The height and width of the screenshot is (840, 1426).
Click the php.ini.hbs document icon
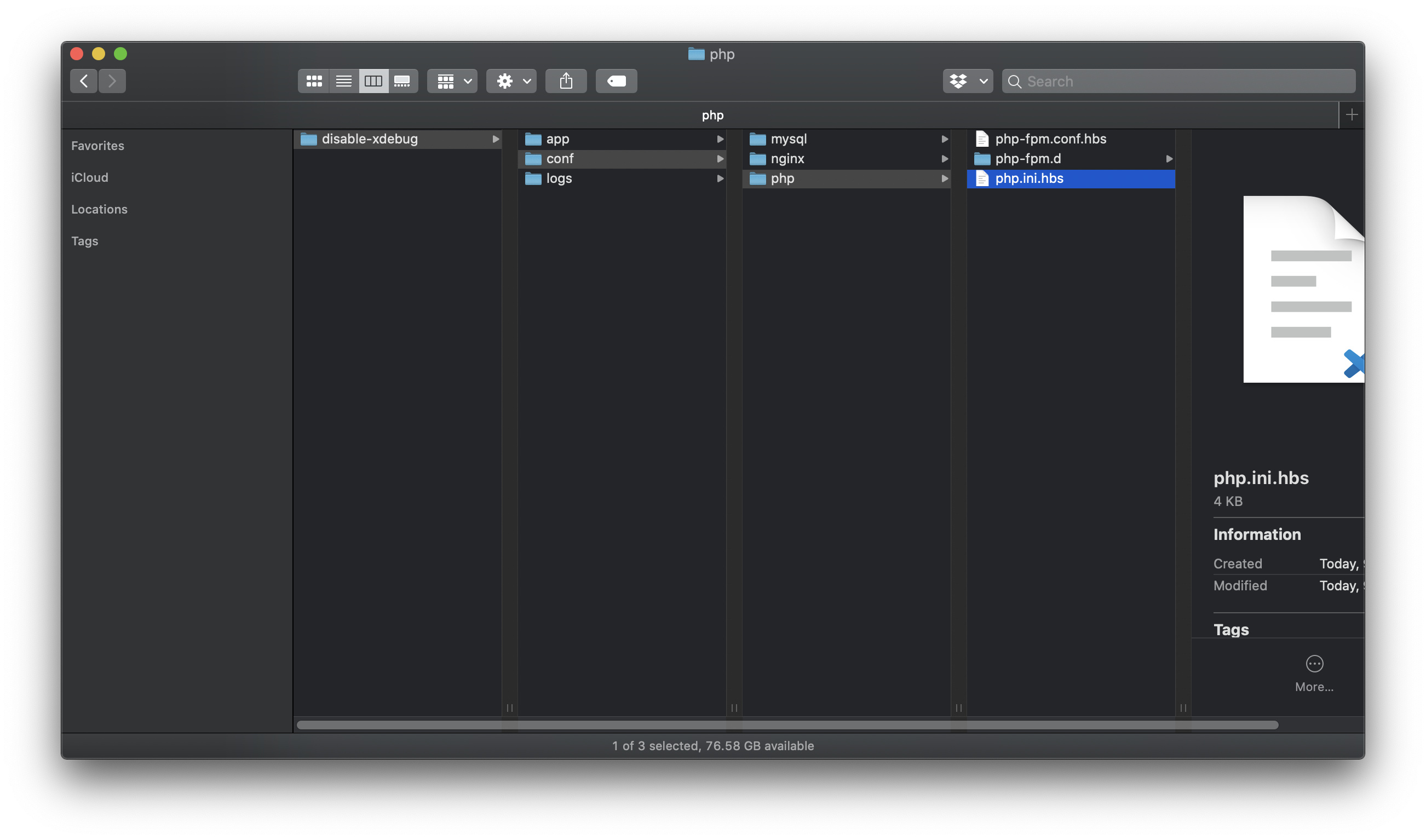click(x=982, y=179)
